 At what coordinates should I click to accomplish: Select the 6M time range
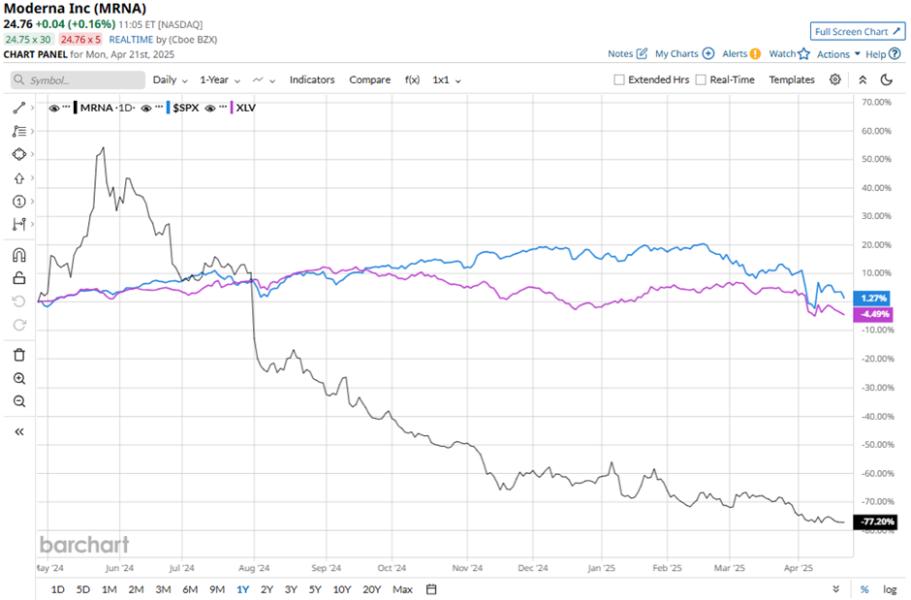pos(190,590)
